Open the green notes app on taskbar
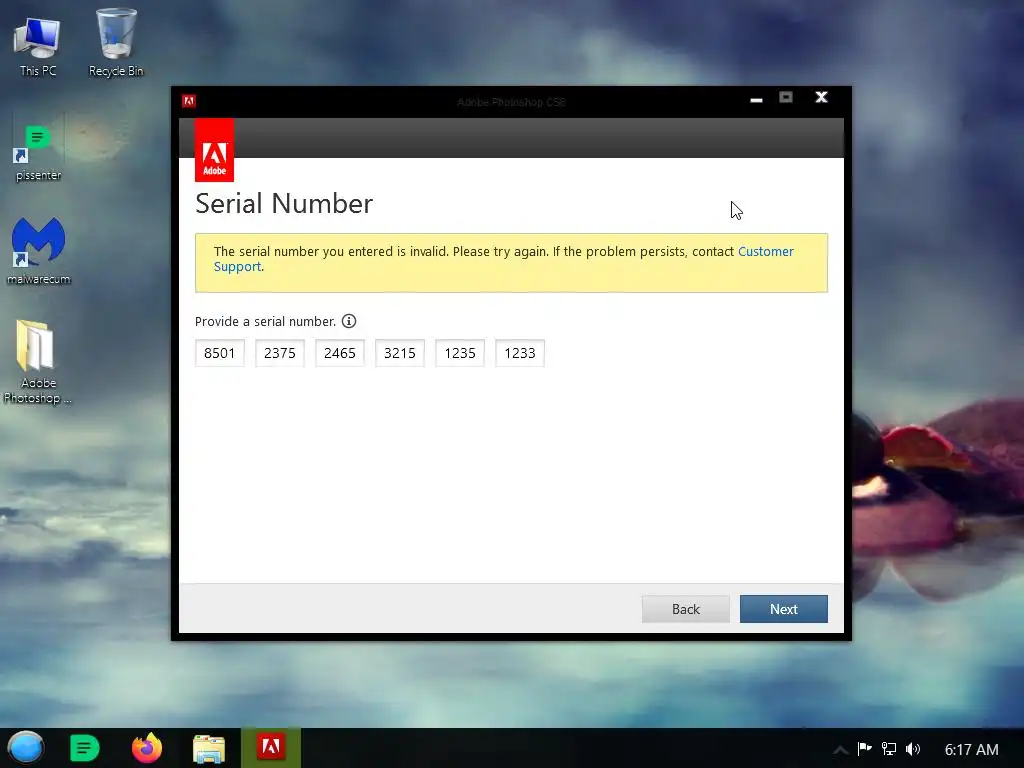This screenshot has height=768, width=1024. [x=84, y=748]
